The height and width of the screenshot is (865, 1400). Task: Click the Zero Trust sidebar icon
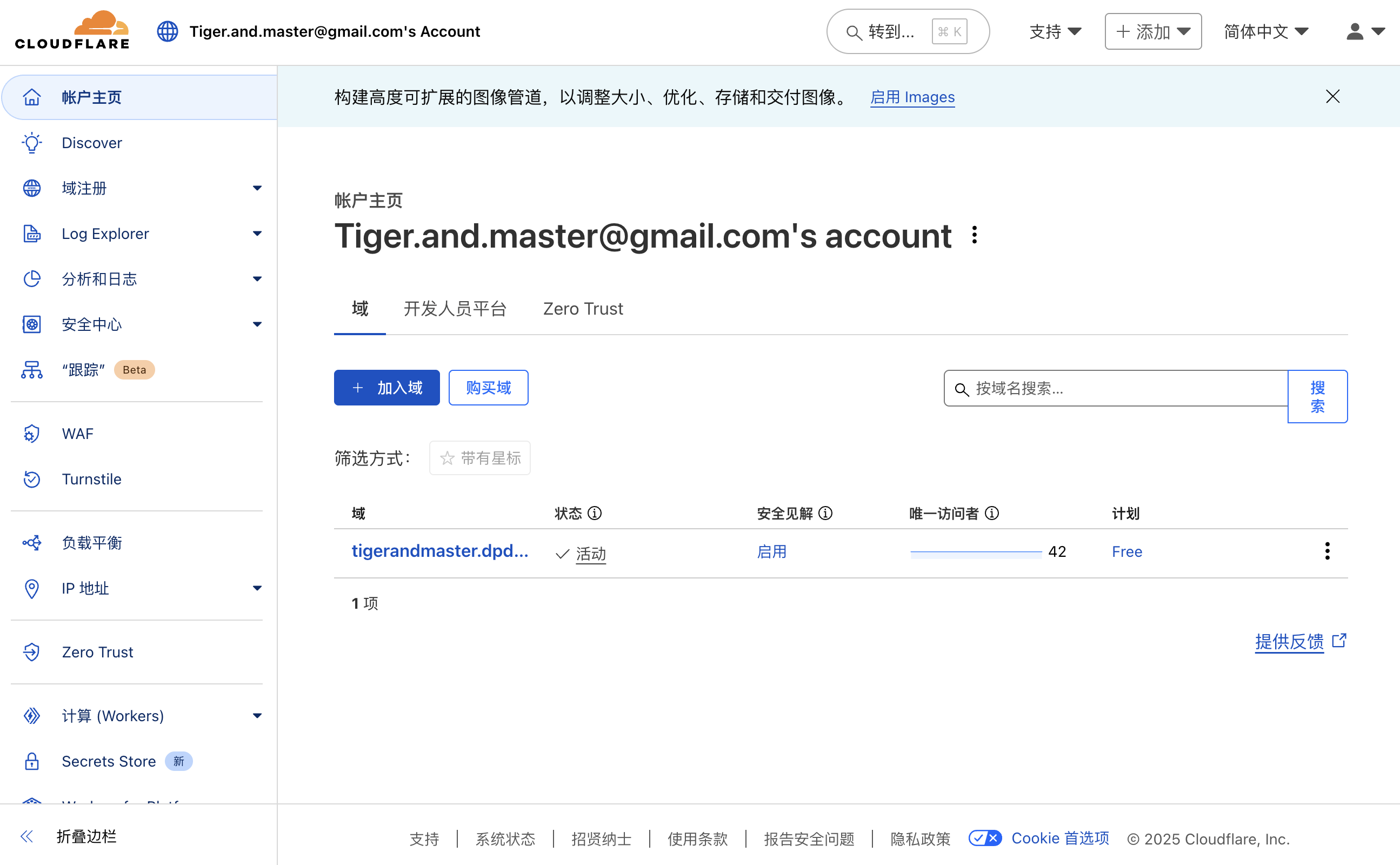[32, 651]
